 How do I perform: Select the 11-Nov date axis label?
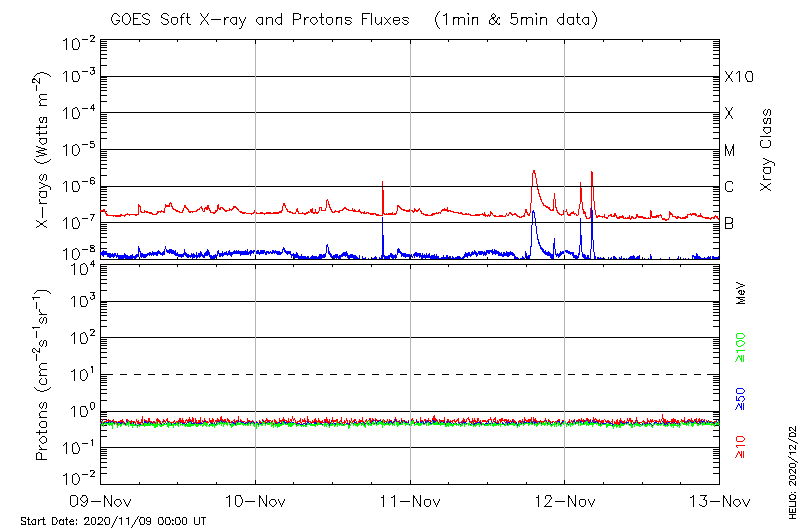(410, 500)
